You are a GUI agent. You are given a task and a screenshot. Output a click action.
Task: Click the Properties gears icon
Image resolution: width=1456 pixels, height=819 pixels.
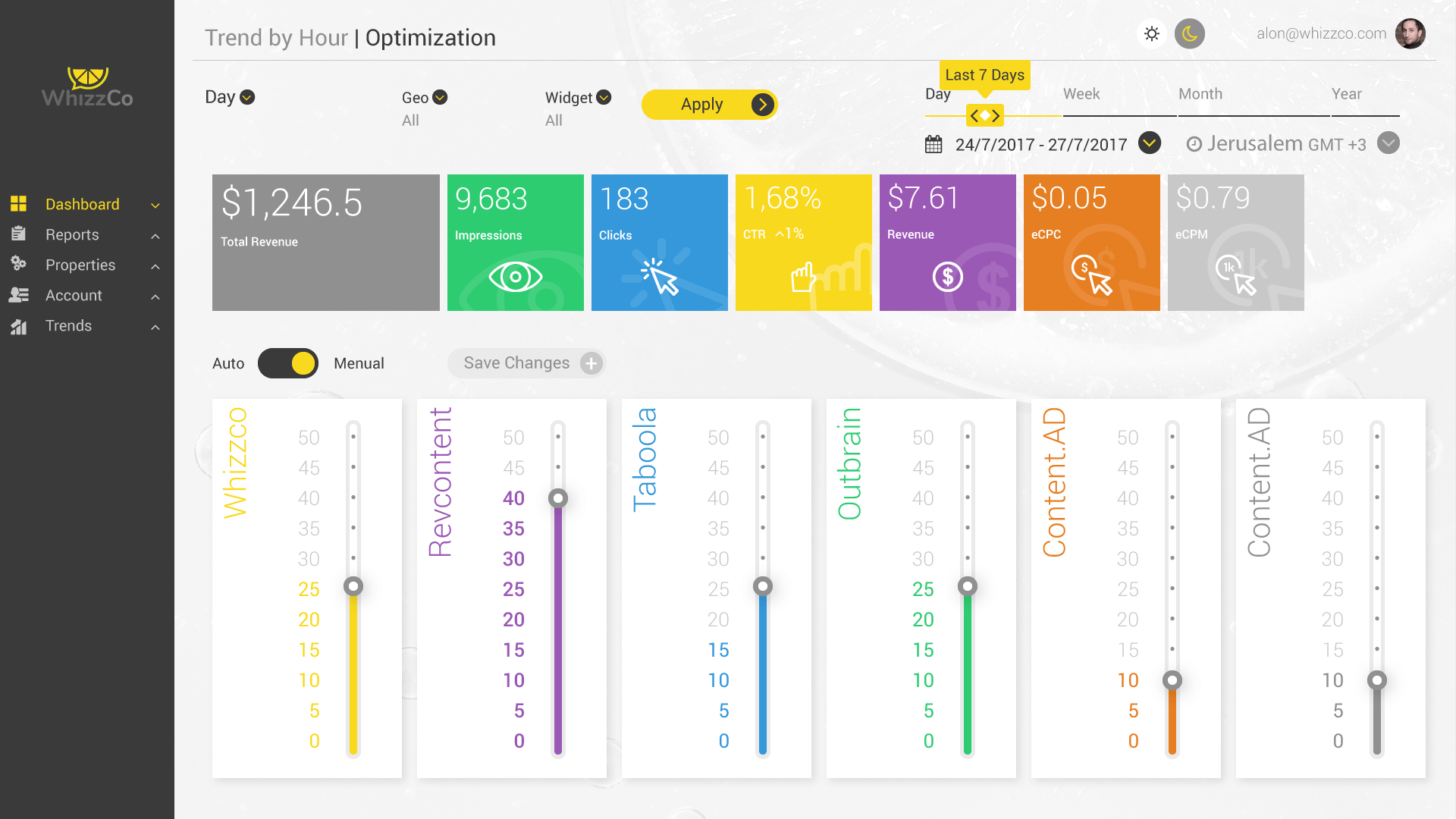click(x=18, y=264)
